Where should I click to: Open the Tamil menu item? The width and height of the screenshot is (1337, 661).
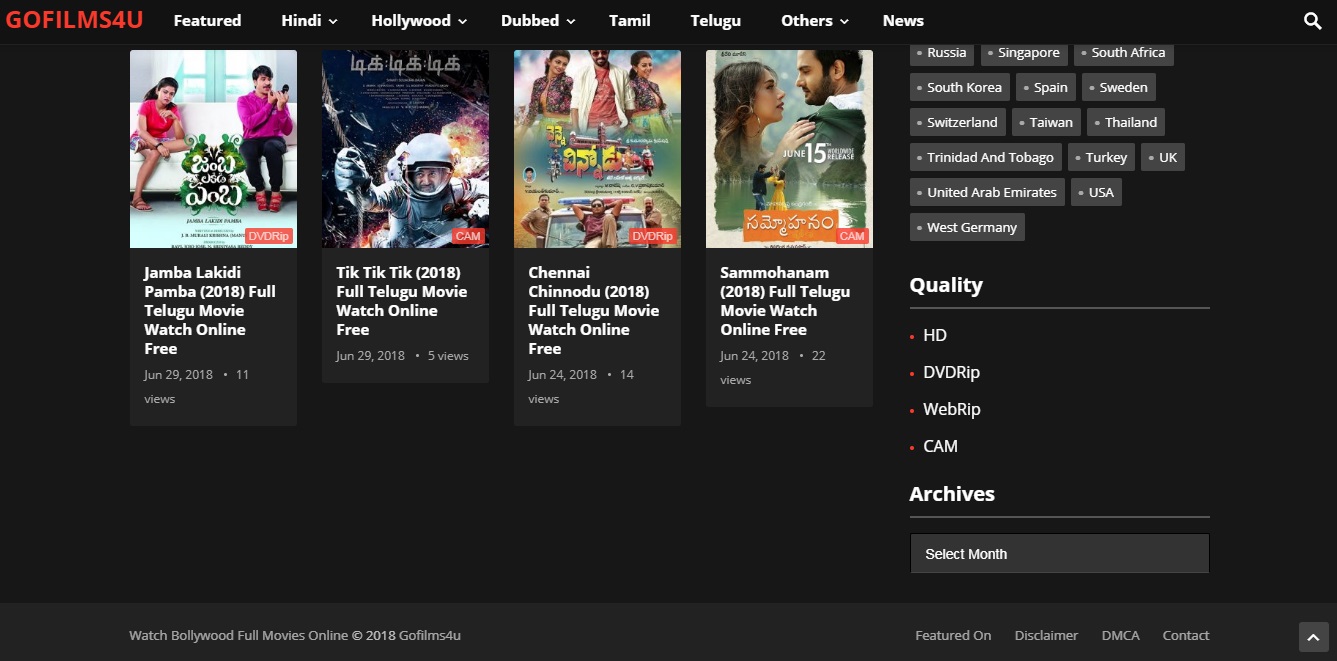tap(629, 21)
